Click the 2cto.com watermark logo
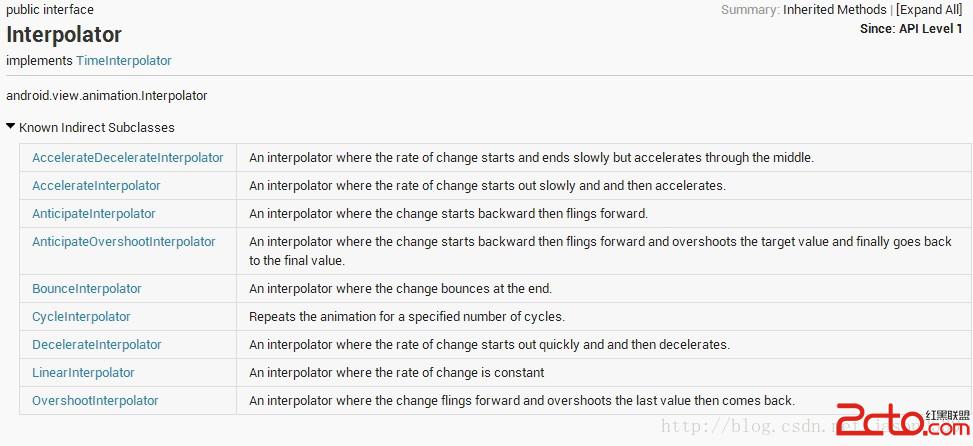Viewport: 973px width, 446px height. tap(900, 420)
